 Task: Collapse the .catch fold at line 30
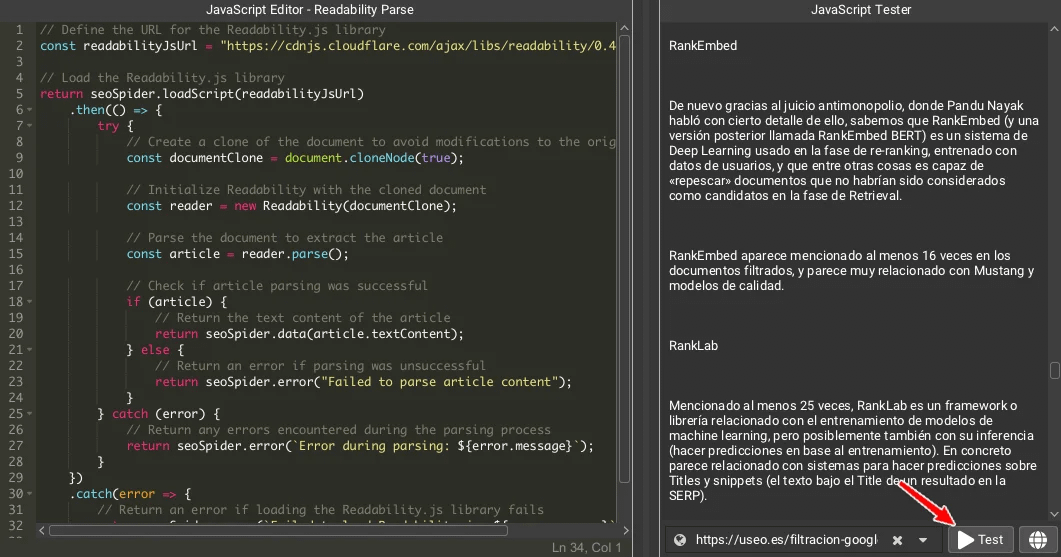click(30, 494)
